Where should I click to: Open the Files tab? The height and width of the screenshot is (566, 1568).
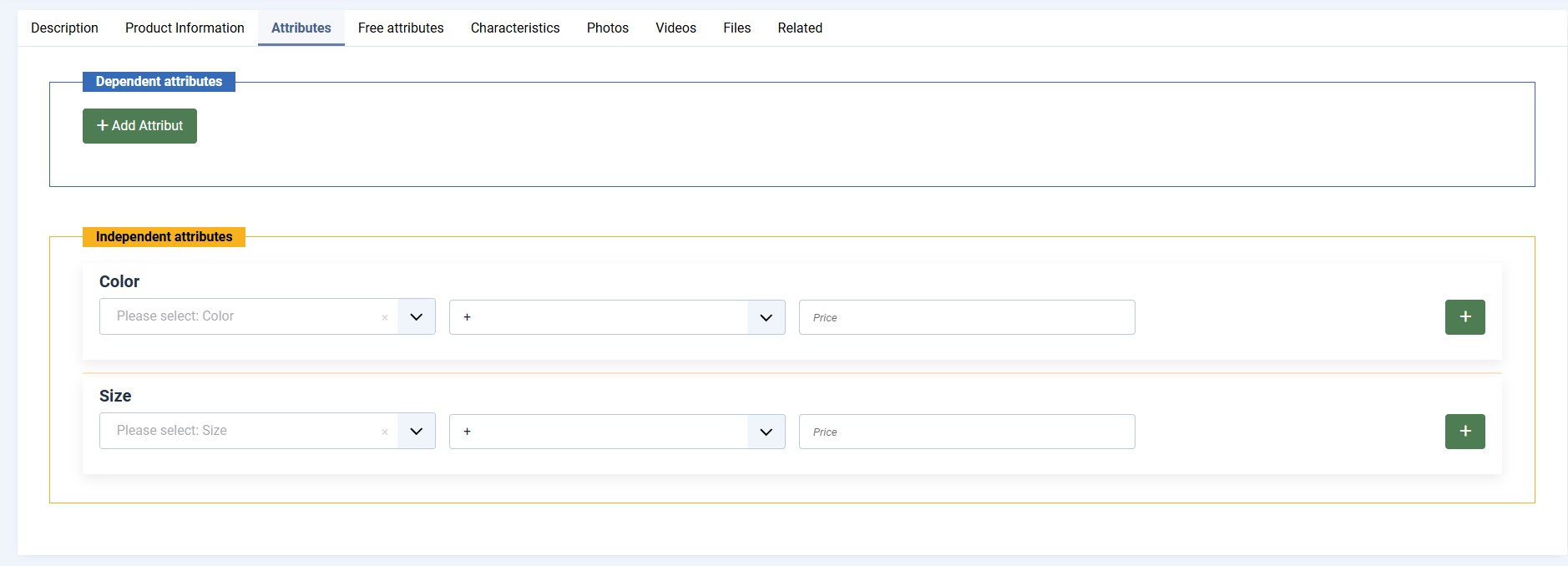pos(736,28)
